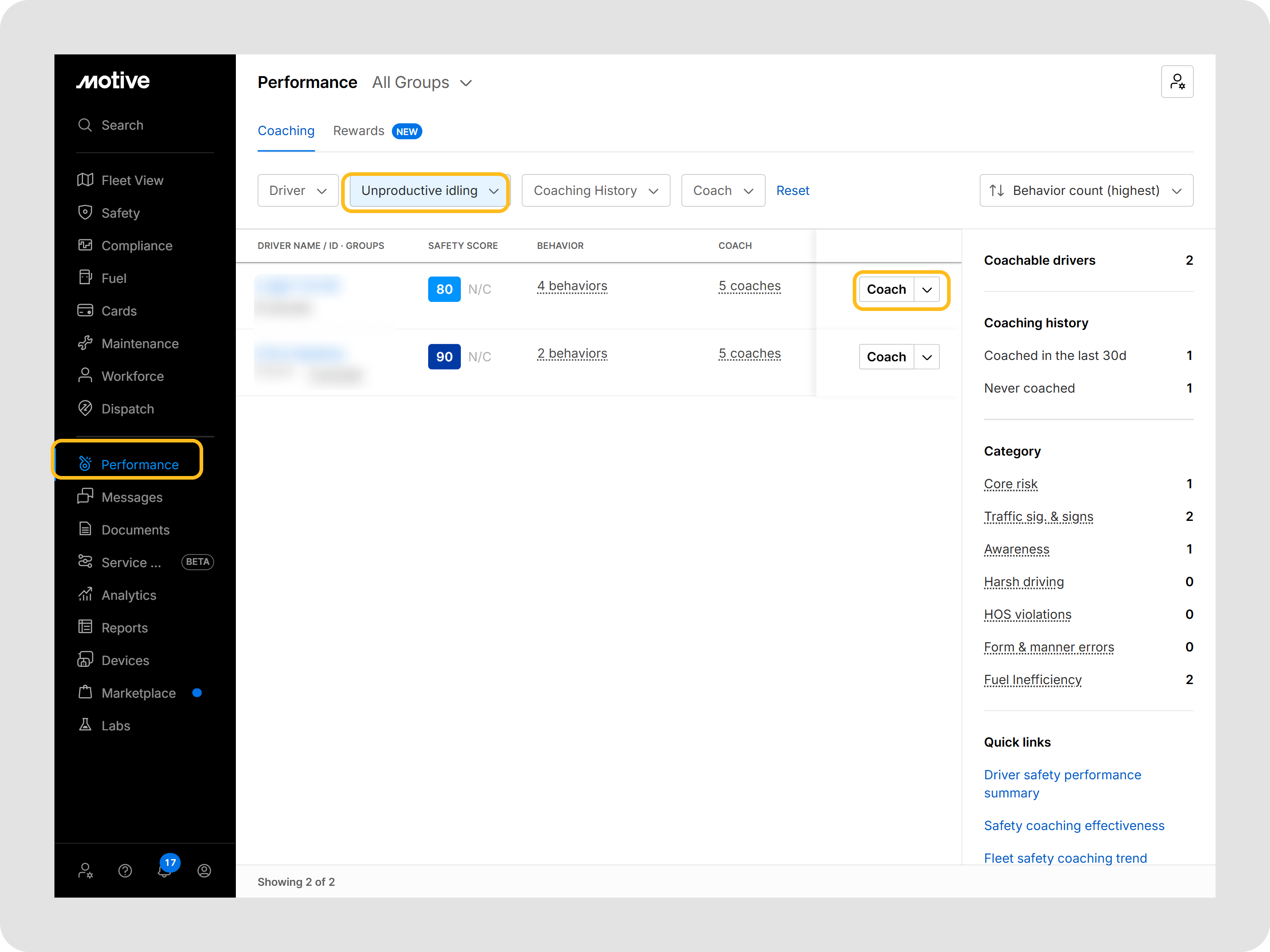Expand the All Groups selector

coord(422,83)
